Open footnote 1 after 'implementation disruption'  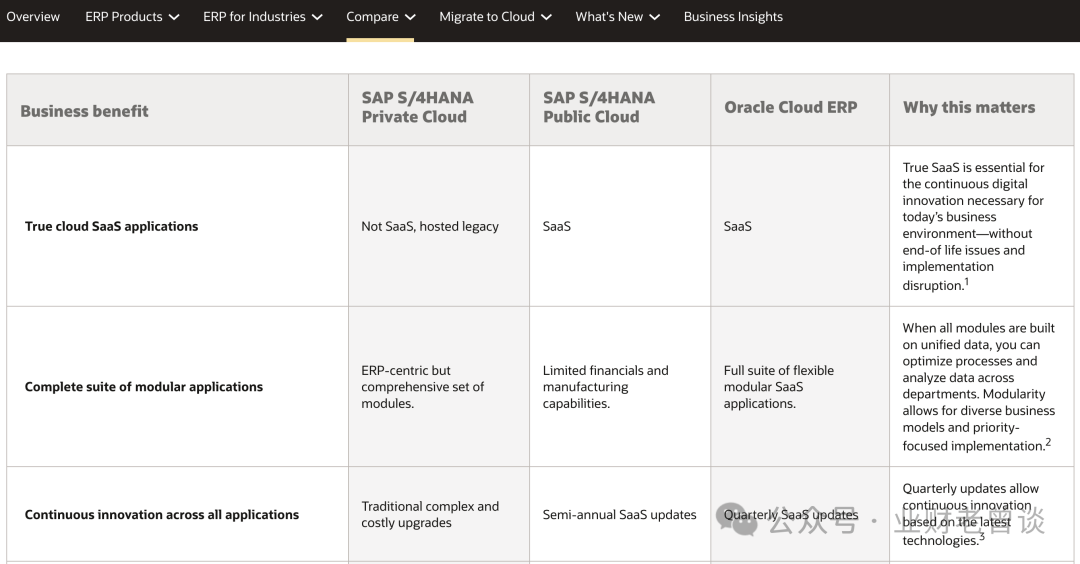click(x=966, y=282)
